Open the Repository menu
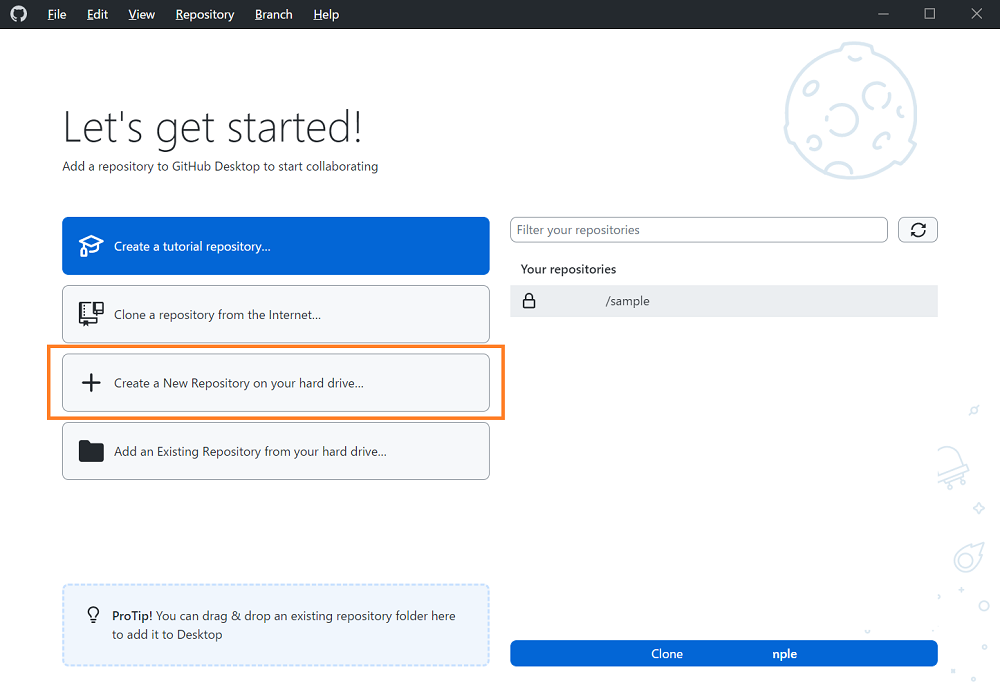 [x=205, y=14]
